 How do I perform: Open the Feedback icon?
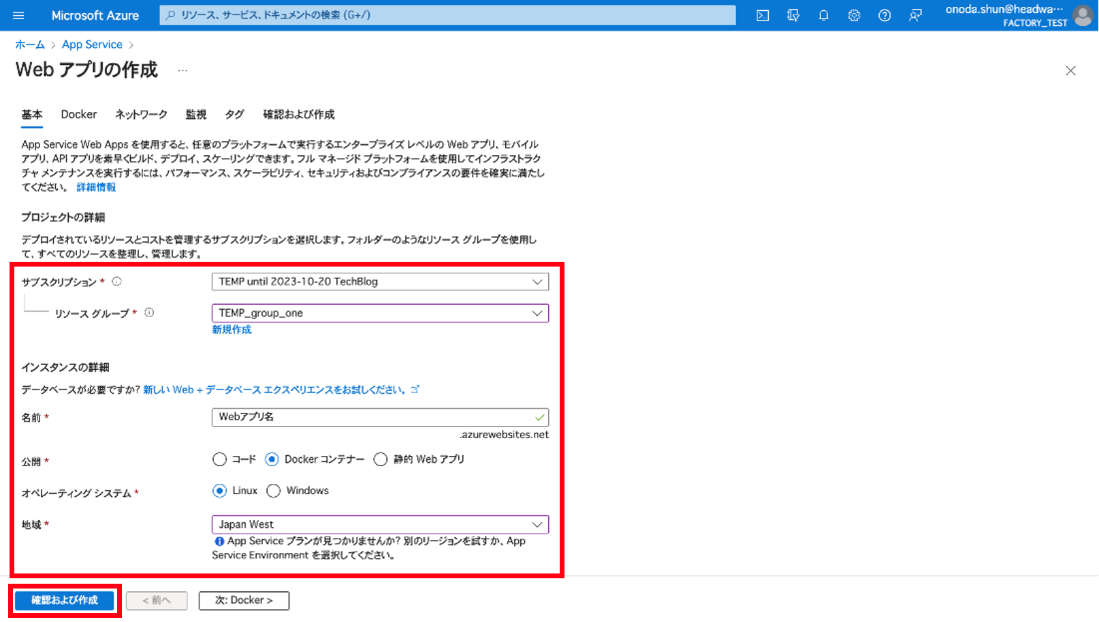915,15
